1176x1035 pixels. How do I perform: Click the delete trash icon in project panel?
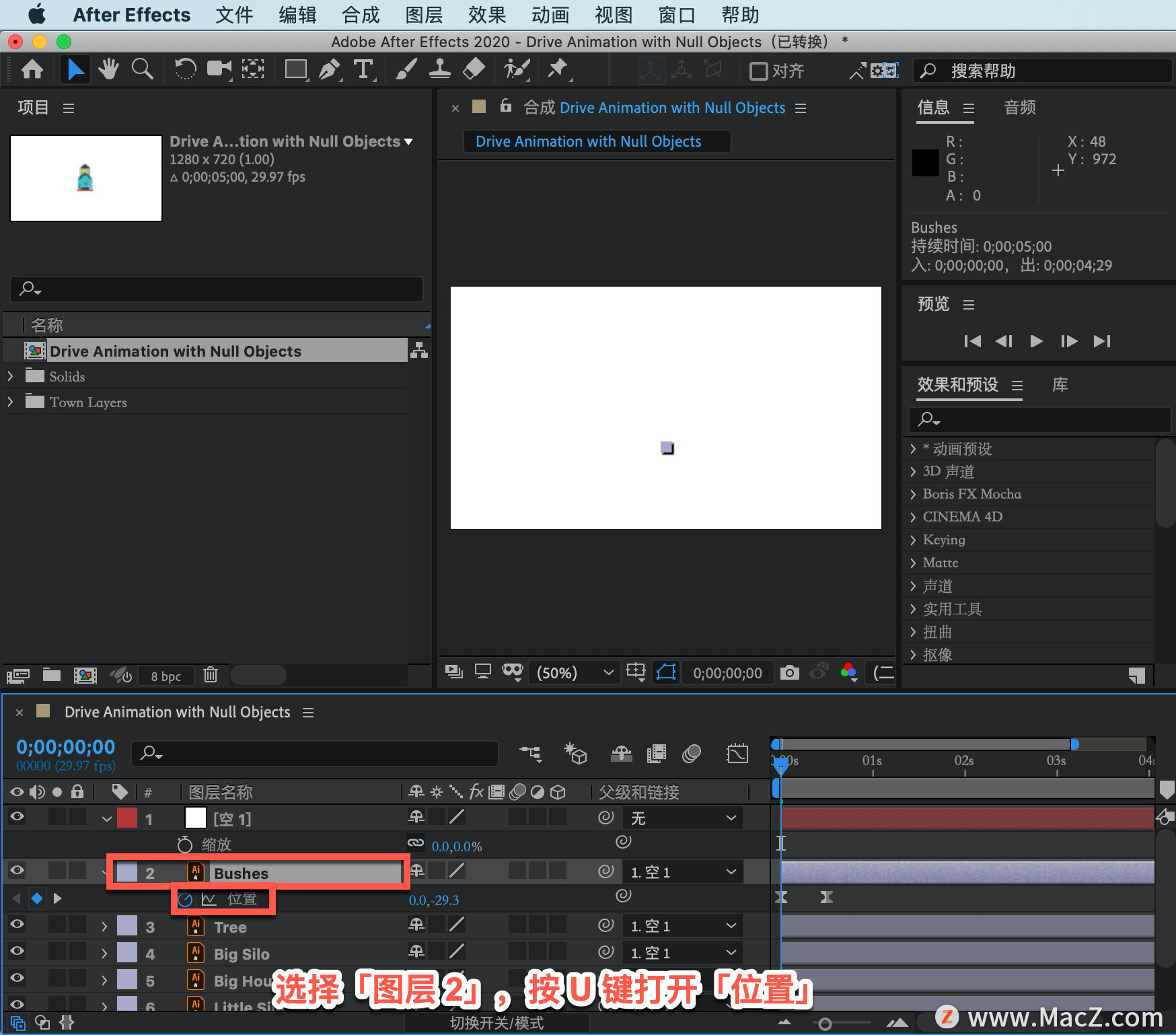pyautogui.click(x=211, y=675)
